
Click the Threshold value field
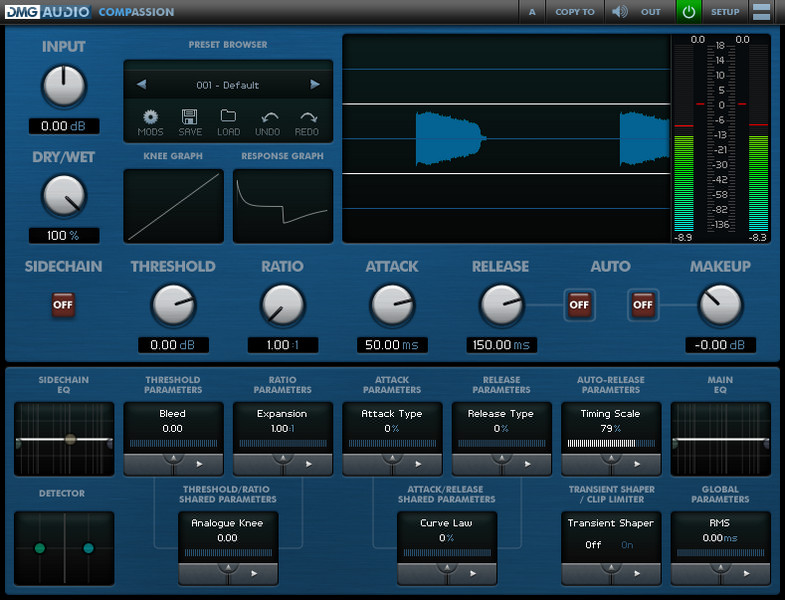(x=173, y=345)
